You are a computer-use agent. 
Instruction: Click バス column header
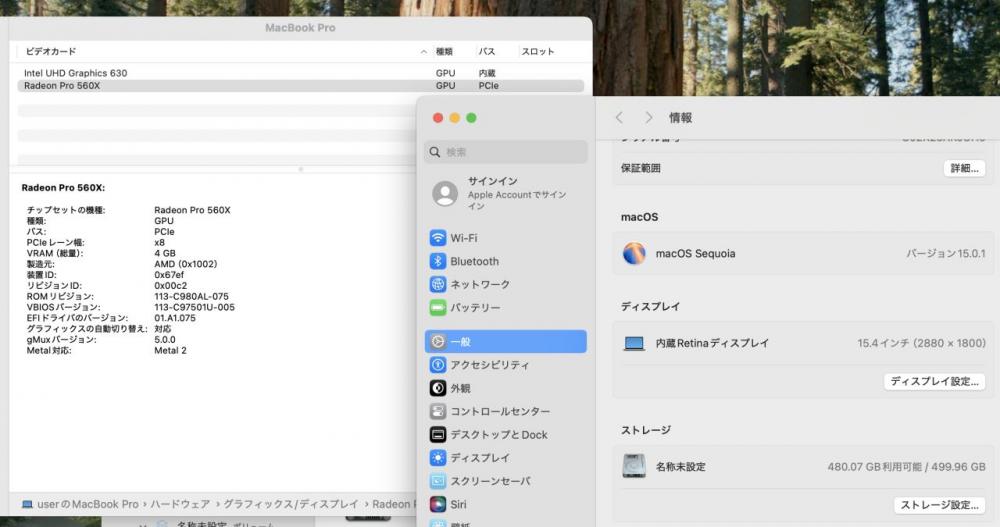coord(487,52)
